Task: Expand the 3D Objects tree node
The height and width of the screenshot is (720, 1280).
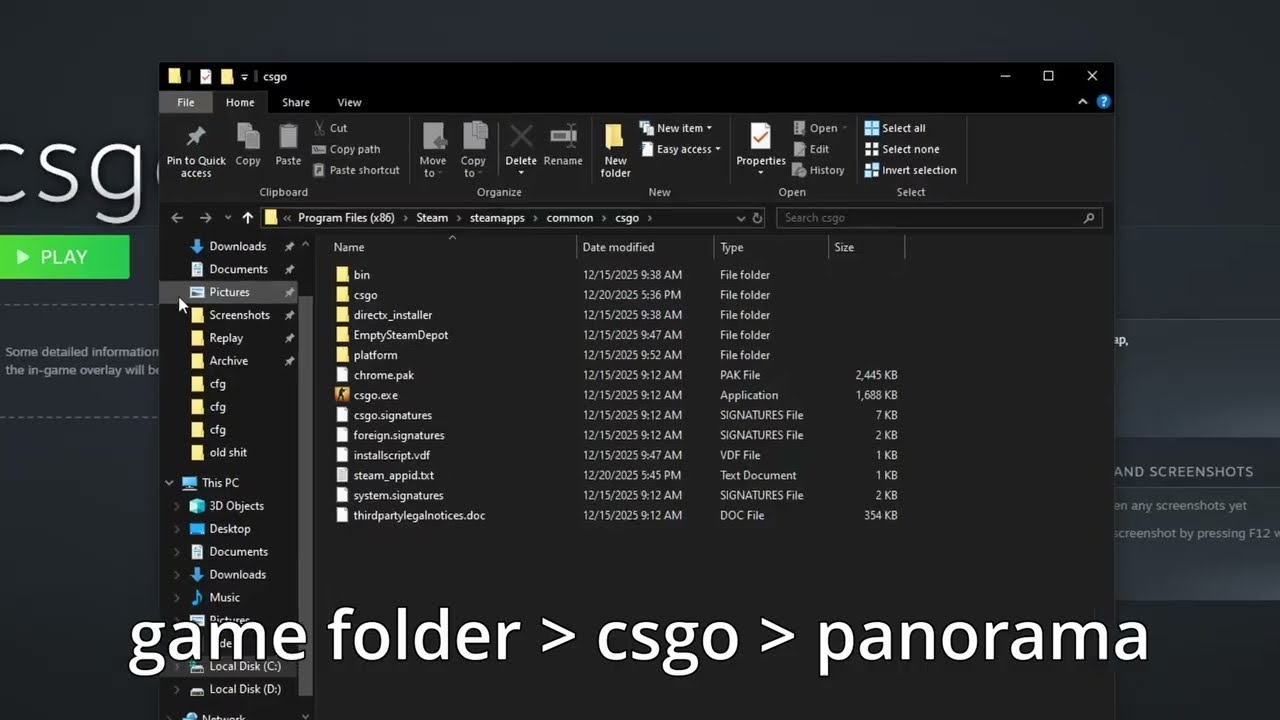Action: pyautogui.click(x=177, y=506)
